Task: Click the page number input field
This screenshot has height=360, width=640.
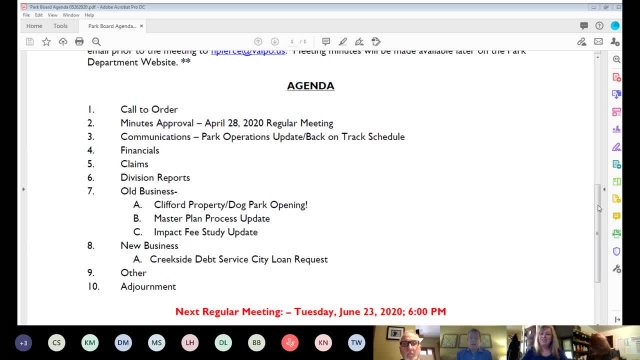Action: [x=292, y=42]
